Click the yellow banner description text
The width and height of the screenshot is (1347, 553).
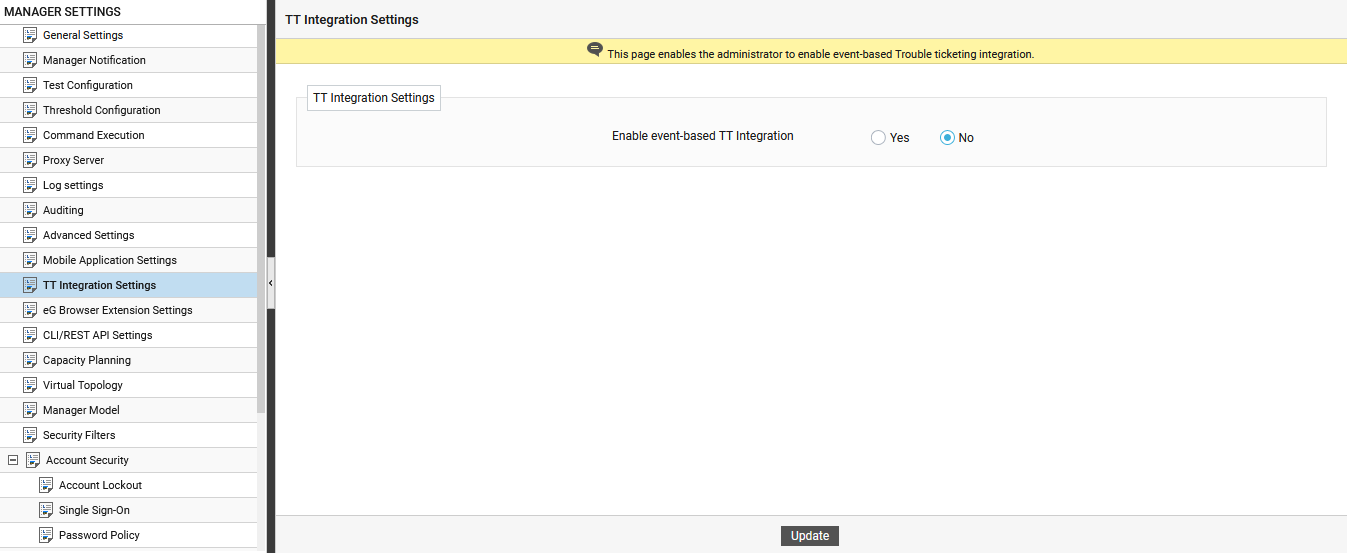821,54
